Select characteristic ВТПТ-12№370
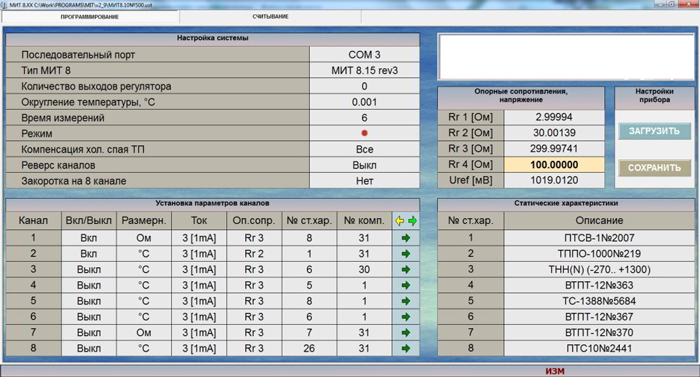The height and width of the screenshot is (377, 700). click(599, 332)
